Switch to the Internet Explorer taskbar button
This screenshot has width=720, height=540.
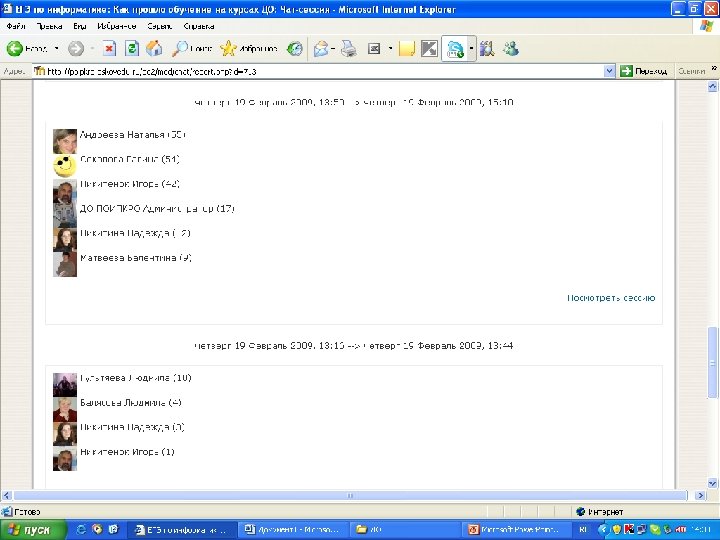click(x=183, y=529)
